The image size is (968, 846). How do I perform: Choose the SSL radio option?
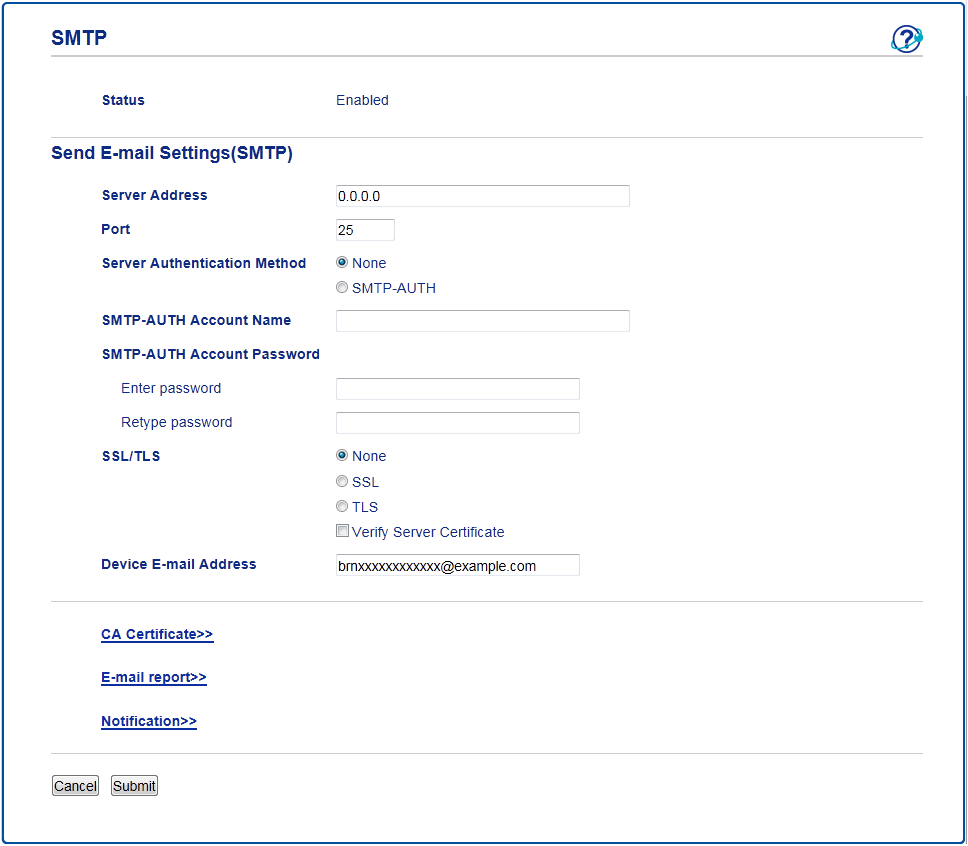click(x=342, y=482)
